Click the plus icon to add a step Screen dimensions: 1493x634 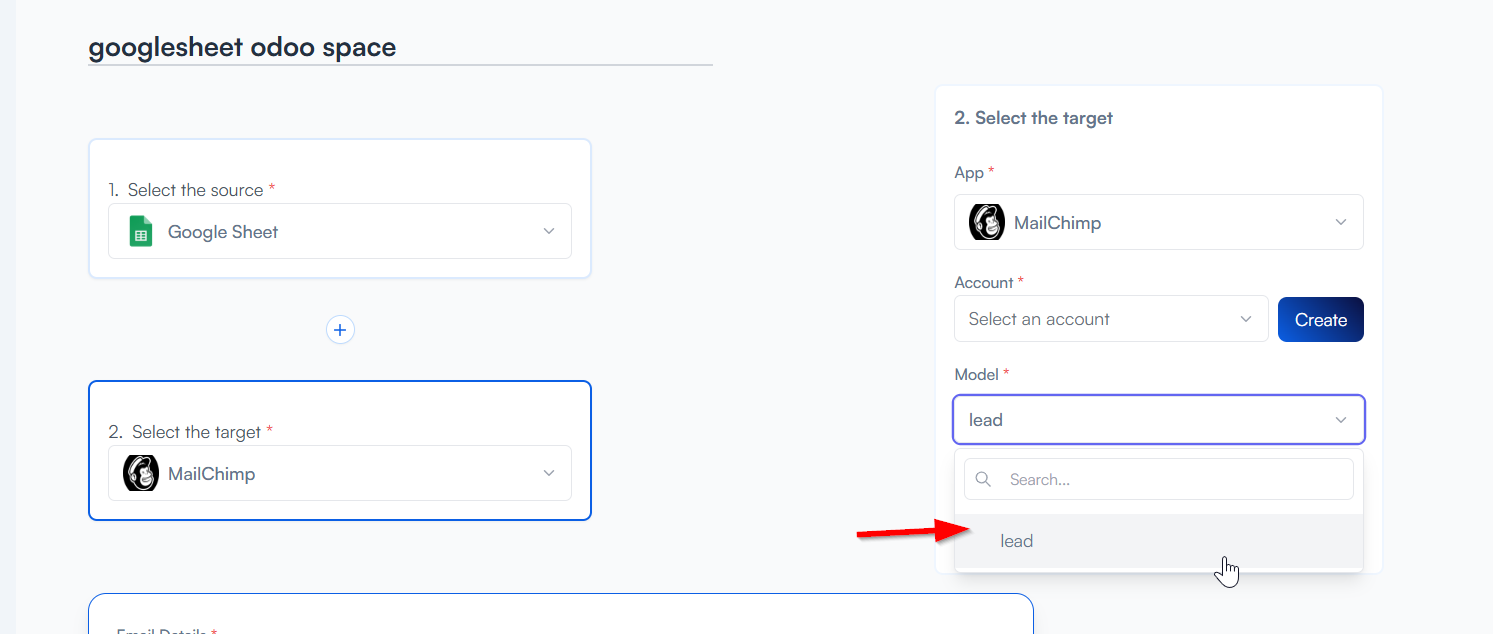click(340, 329)
